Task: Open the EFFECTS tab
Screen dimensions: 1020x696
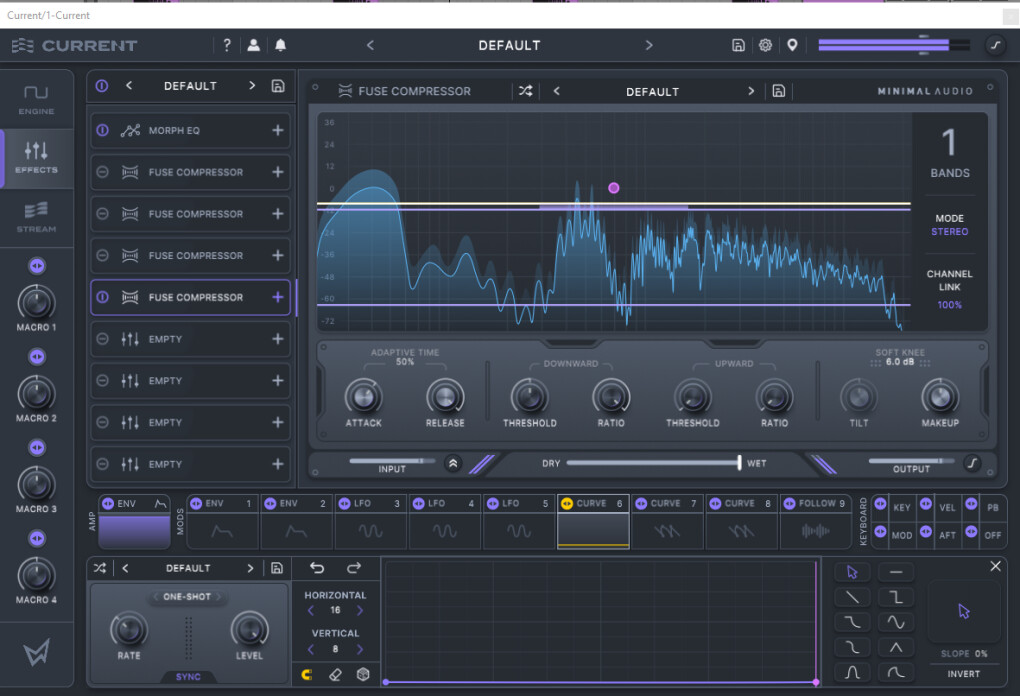Action: [36, 159]
